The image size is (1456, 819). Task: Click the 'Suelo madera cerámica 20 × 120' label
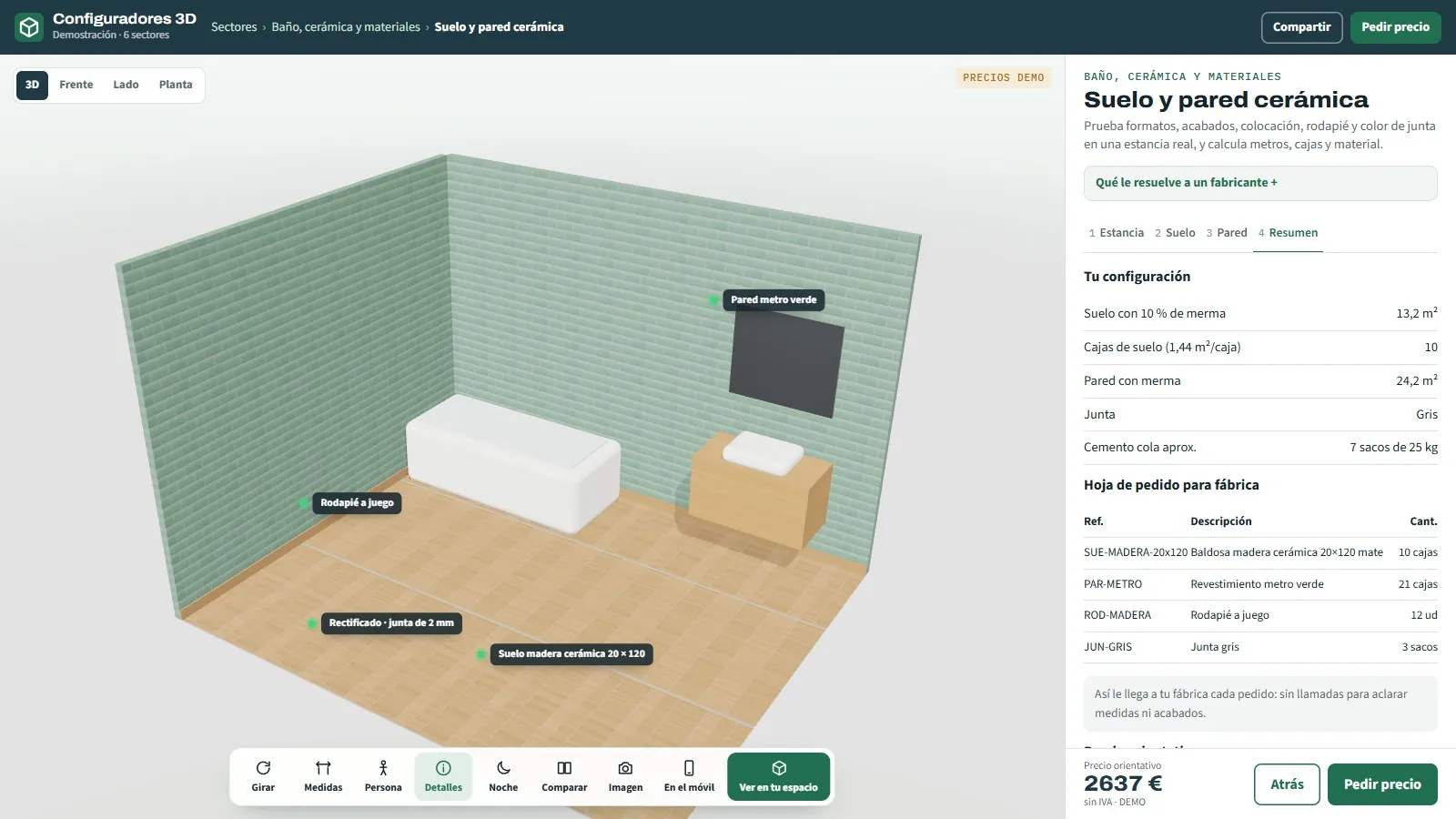[x=571, y=654]
